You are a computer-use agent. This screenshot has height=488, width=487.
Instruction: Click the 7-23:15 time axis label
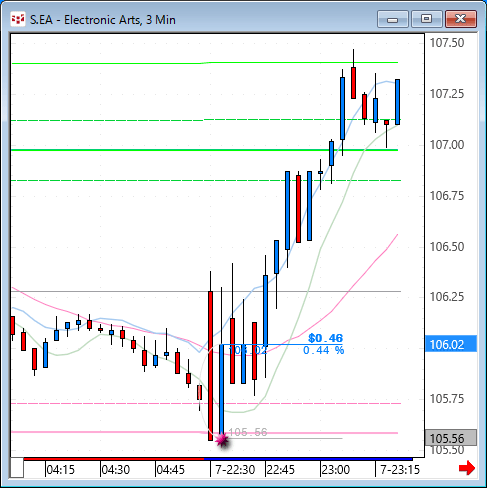tap(400, 470)
